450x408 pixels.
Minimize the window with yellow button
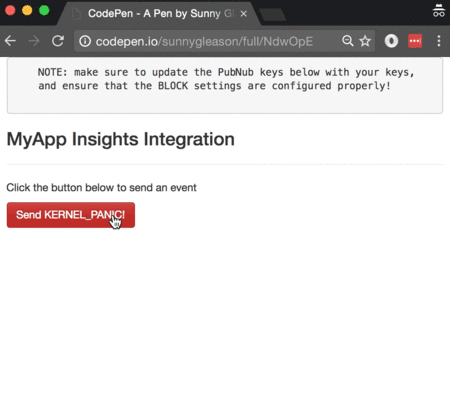point(27,11)
